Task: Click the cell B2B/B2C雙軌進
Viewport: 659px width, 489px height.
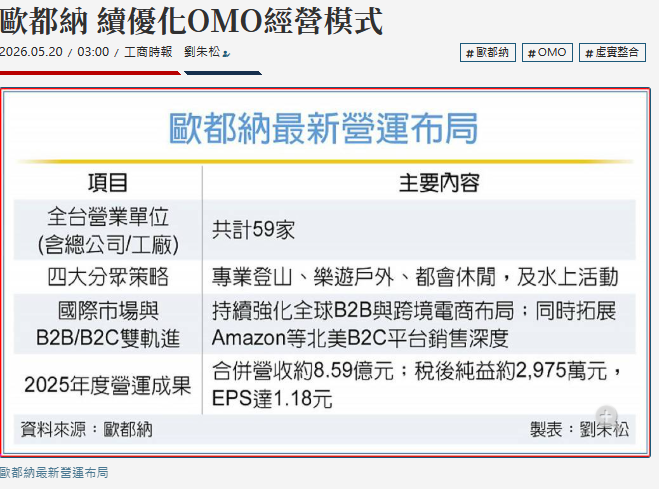Action: (108, 338)
